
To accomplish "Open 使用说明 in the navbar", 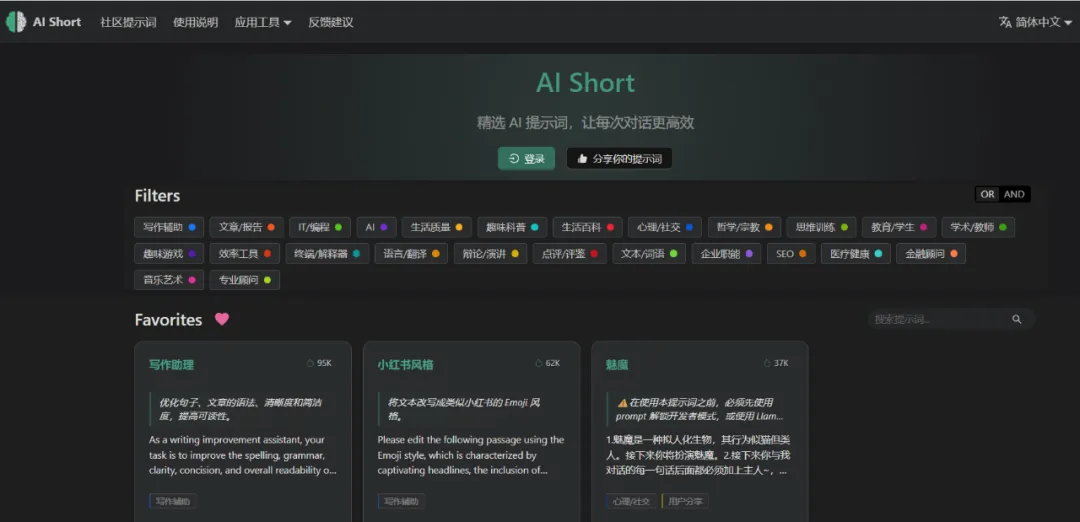I will pos(196,22).
